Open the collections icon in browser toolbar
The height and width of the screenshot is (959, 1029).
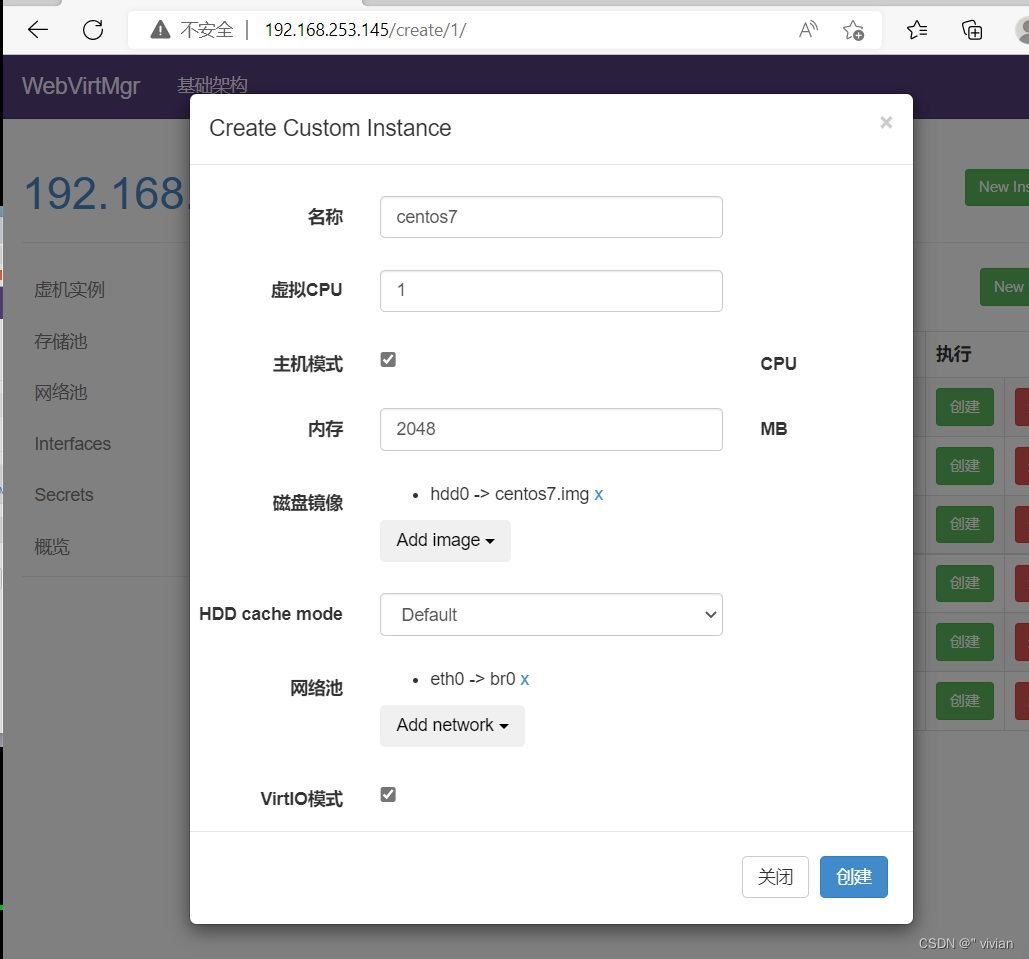pyautogui.click(x=972, y=30)
